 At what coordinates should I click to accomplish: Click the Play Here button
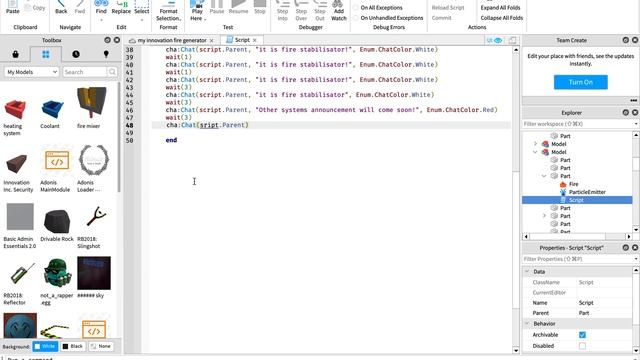(x=196, y=9)
